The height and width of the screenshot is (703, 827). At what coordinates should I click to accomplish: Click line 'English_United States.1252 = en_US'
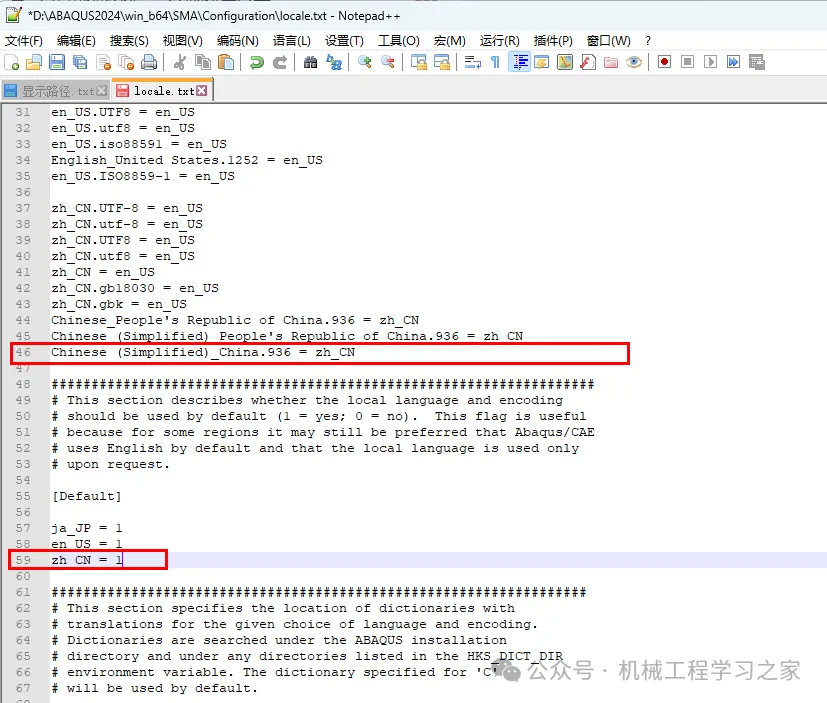[187, 160]
